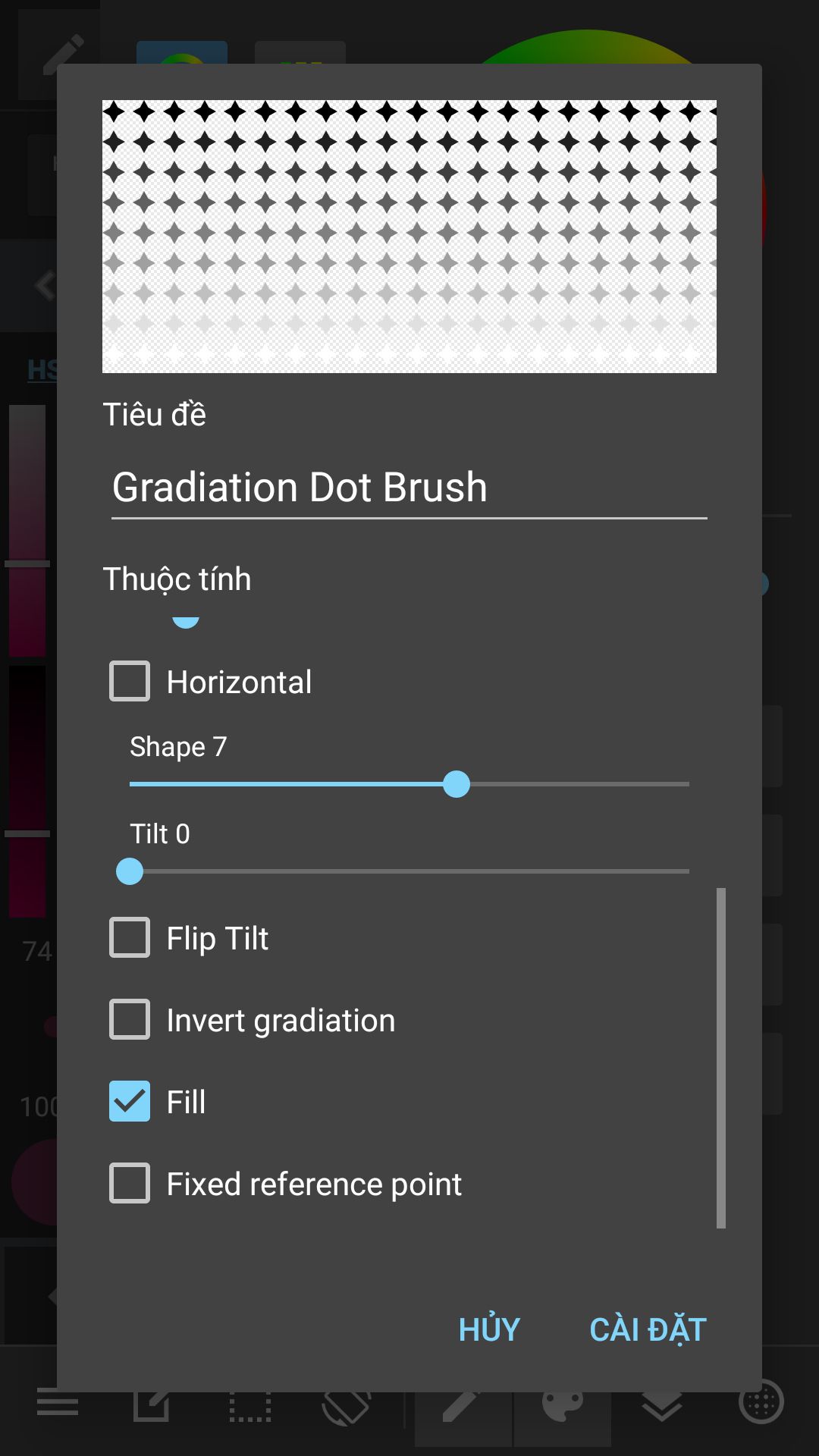
Task: Check the Flip Tilt option
Action: (130, 938)
